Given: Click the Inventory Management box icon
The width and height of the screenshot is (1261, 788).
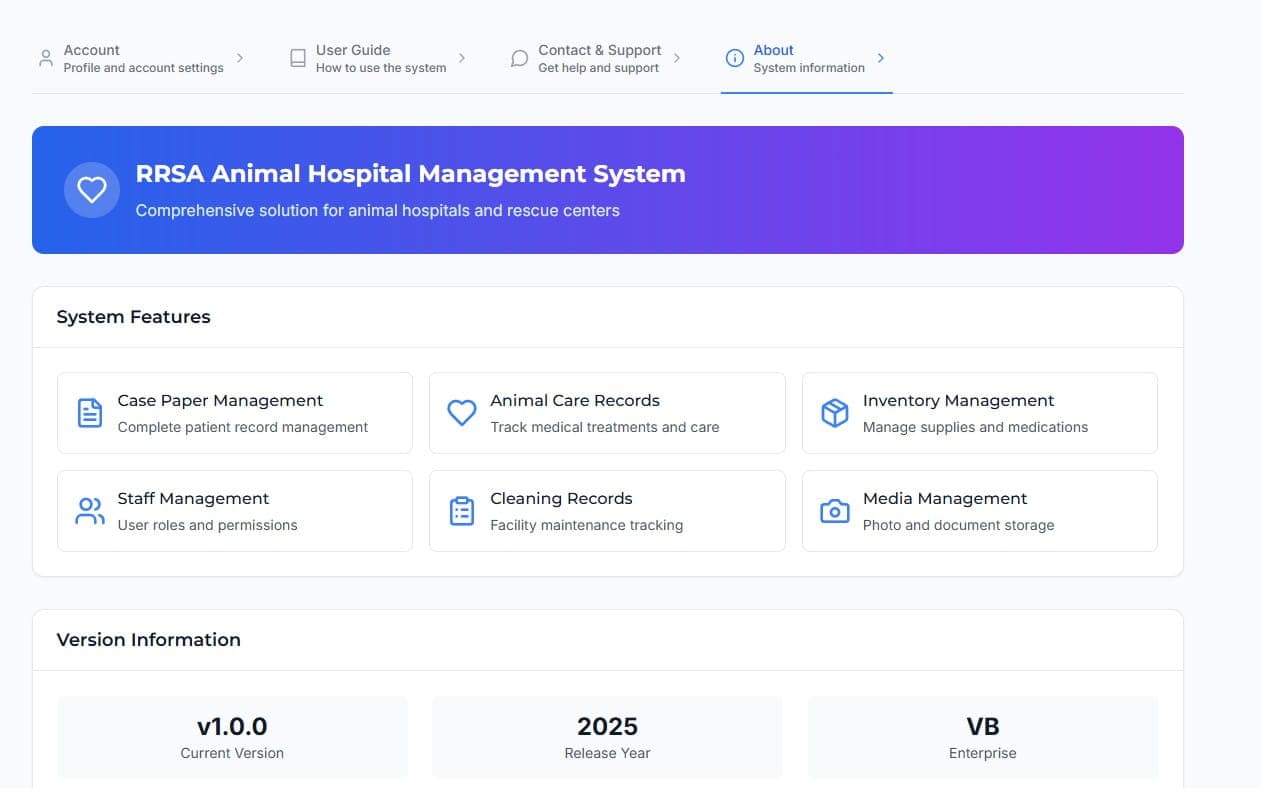Looking at the screenshot, I should [834, 413].
